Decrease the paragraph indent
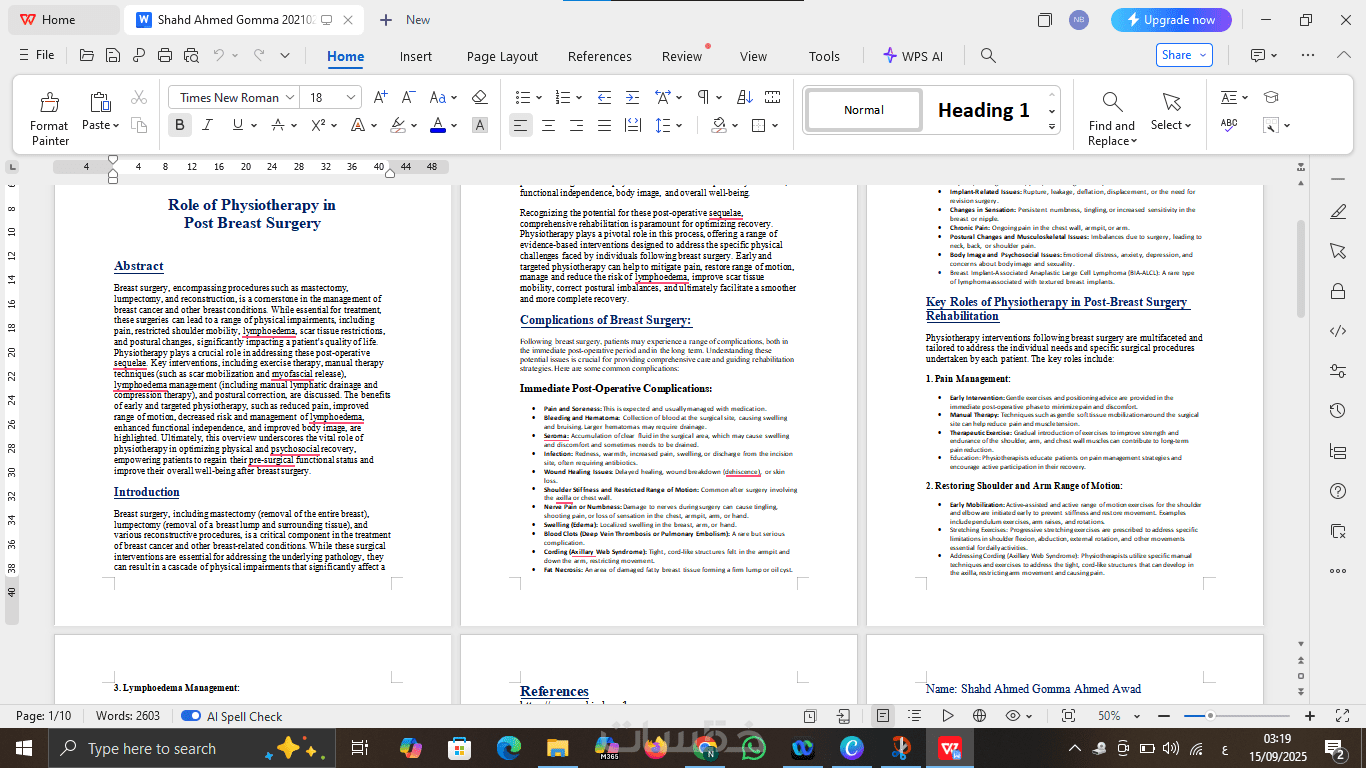Screen dimensions: 1366x768 [605, 97]
